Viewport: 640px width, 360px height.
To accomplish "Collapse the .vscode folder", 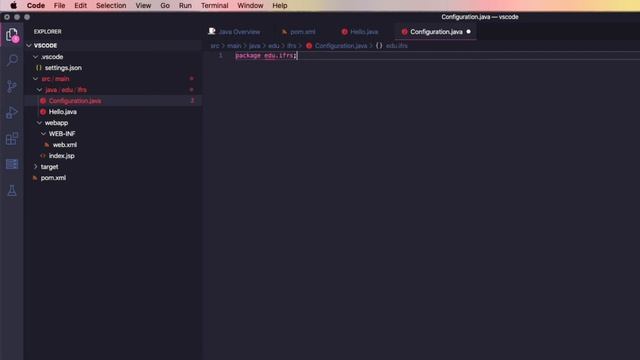I will 36,57.
